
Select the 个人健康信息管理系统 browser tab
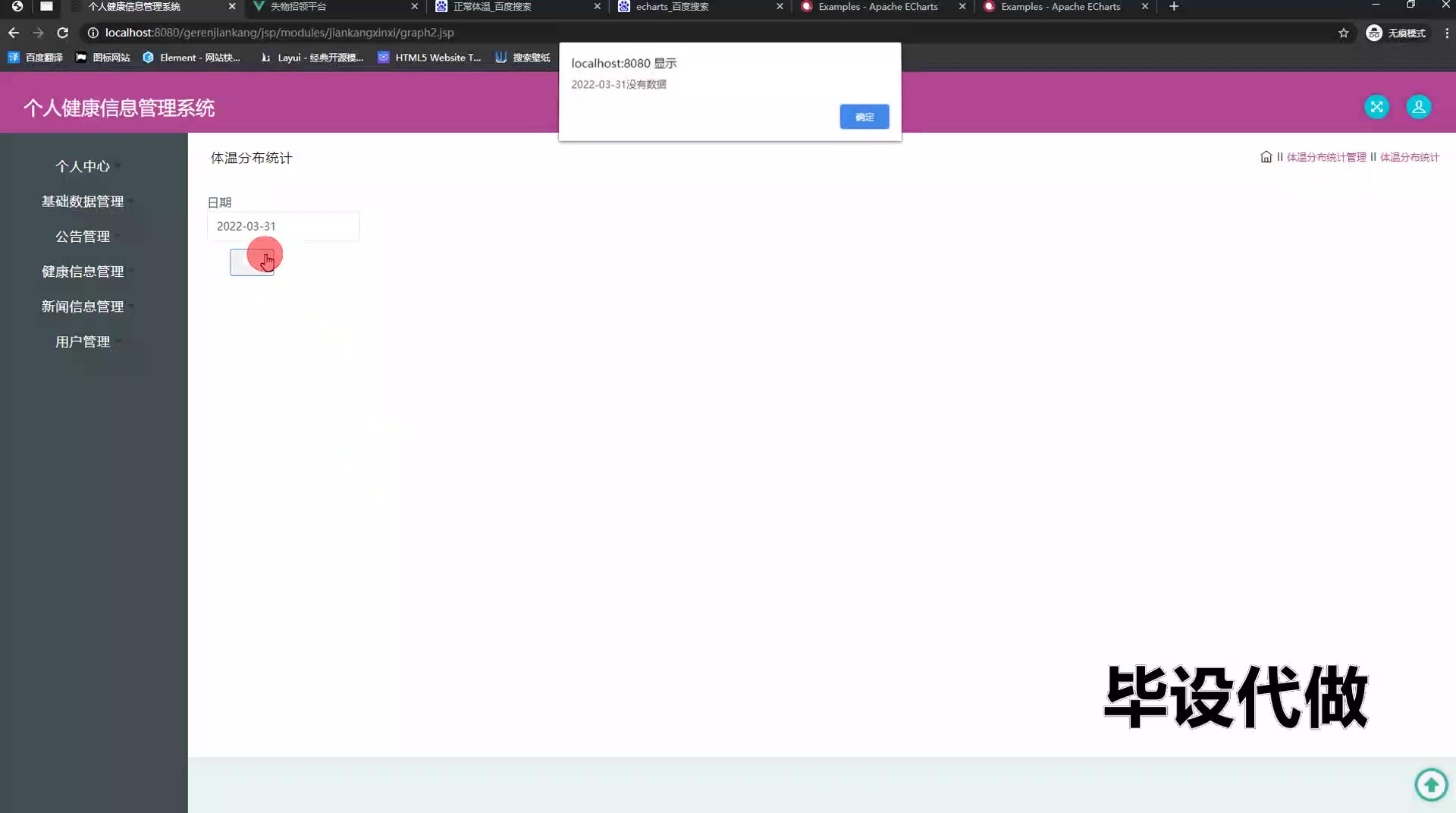(x=151, y=7)
